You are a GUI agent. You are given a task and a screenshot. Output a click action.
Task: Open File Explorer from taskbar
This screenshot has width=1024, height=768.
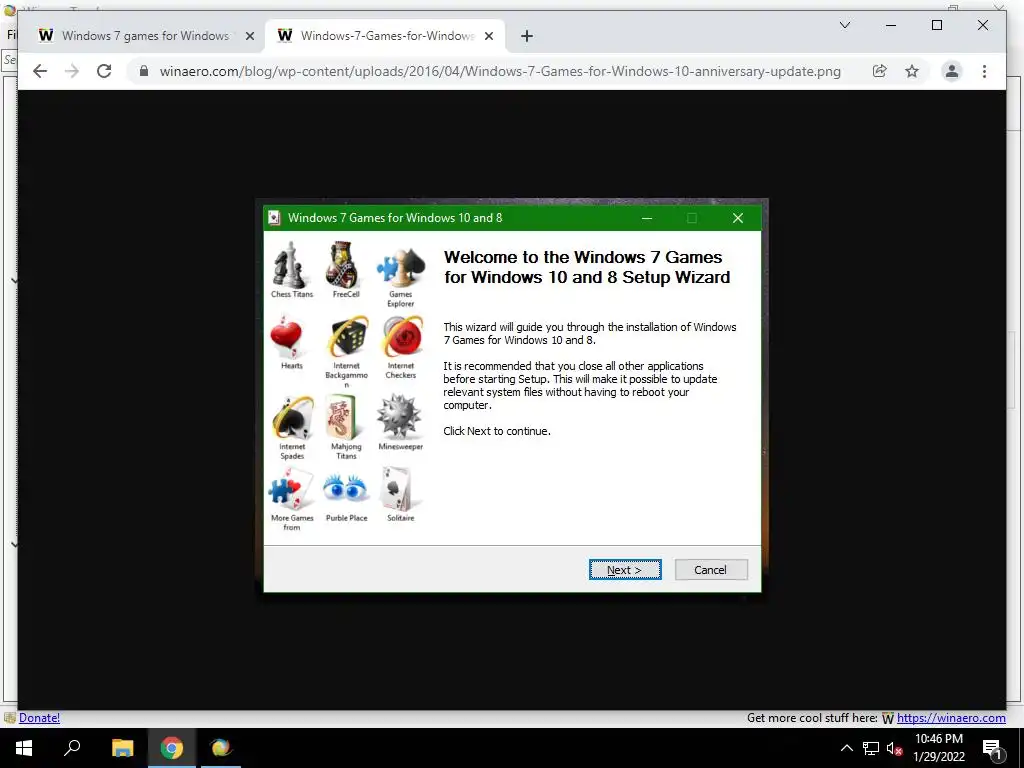(x=122, y=748)
